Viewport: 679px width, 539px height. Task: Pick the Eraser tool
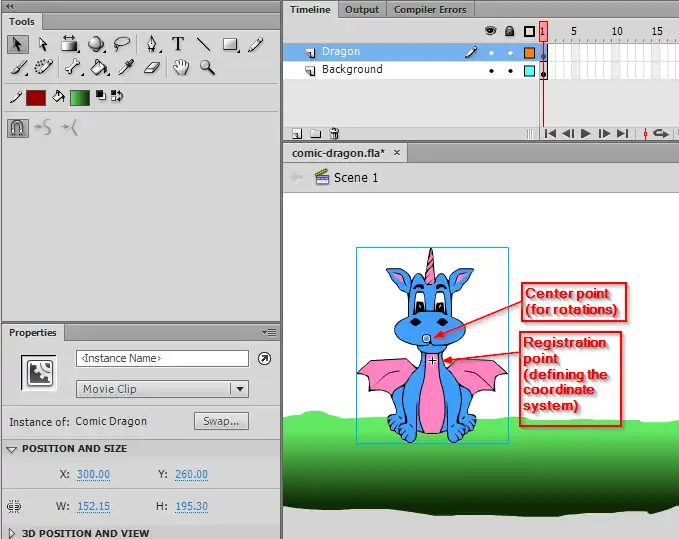pyautogui.click(x=151, y=68)
